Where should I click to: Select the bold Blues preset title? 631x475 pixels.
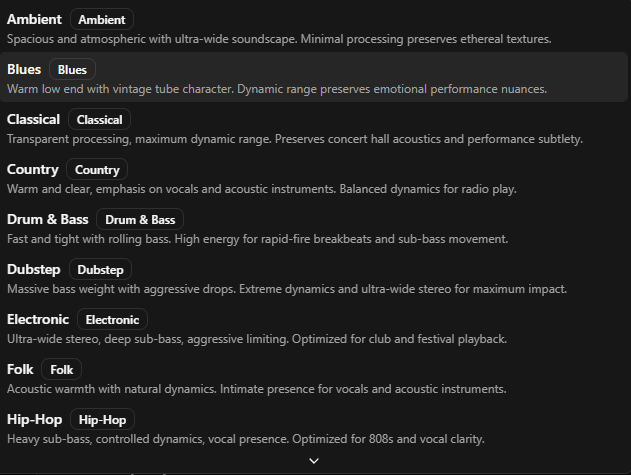coord(24,70)
